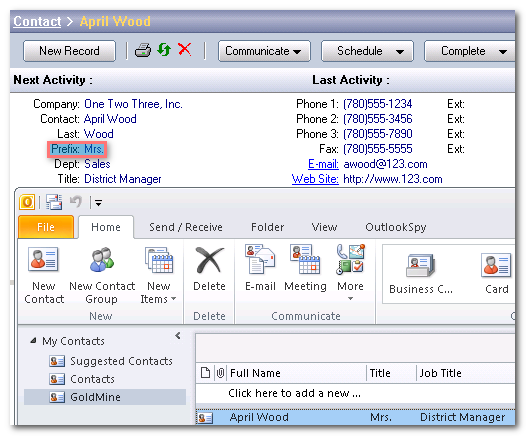Viewport: 526px width, 436px height.
Task: Select the April Wood contact row
Action: click(x=355, y=417)
